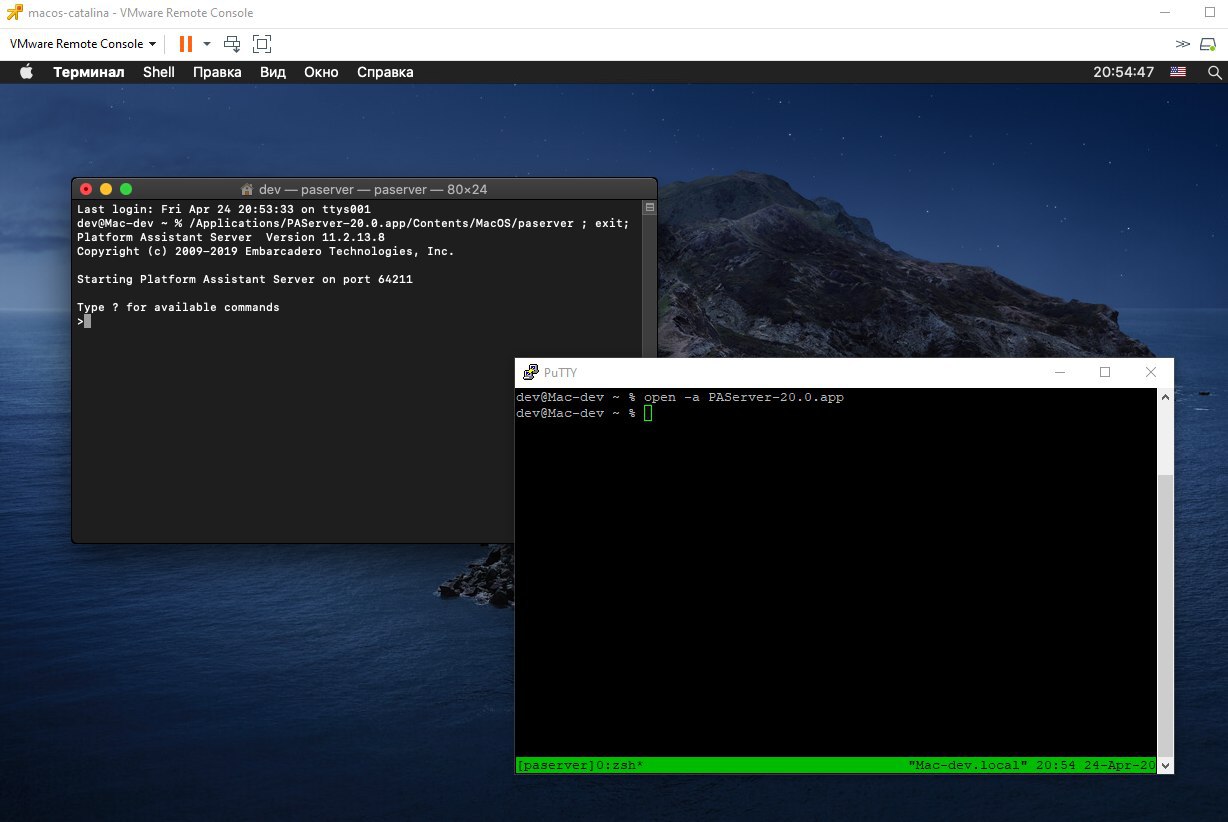Click the PuTTY vertical scrollbar thumb

1166,615
